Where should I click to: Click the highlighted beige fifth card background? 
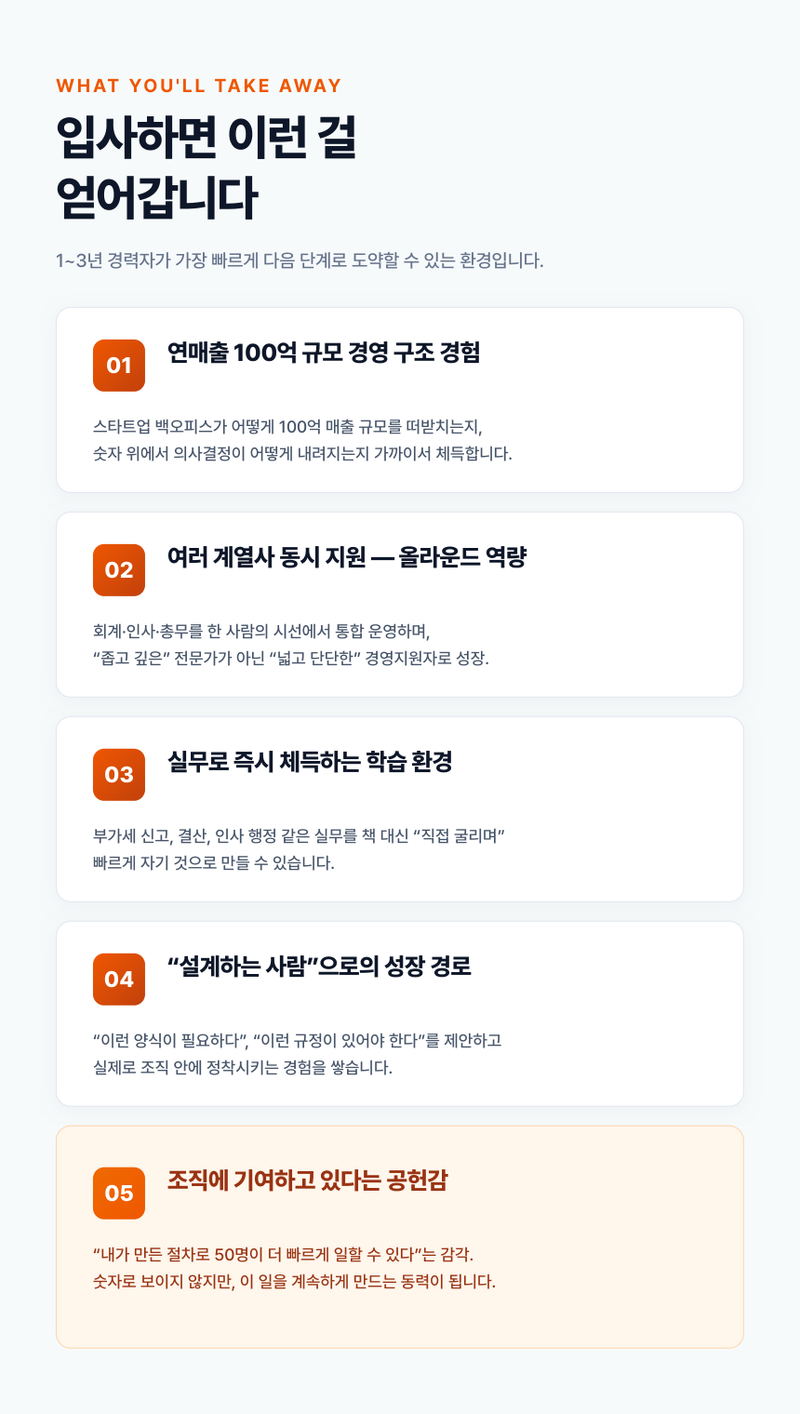coord(400,1237)
